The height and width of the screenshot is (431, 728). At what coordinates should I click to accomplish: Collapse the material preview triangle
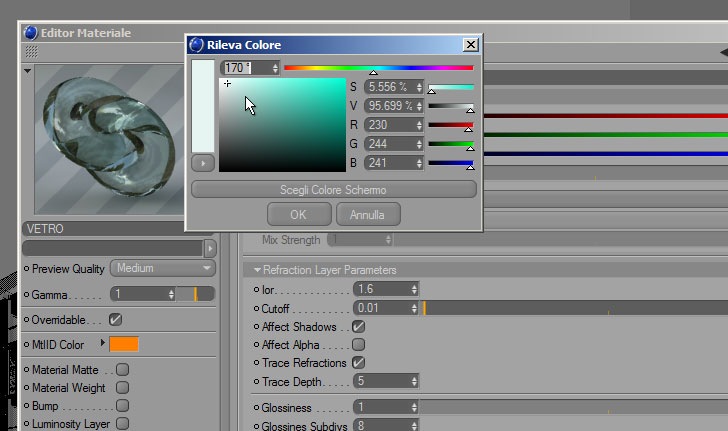(27, 71)
